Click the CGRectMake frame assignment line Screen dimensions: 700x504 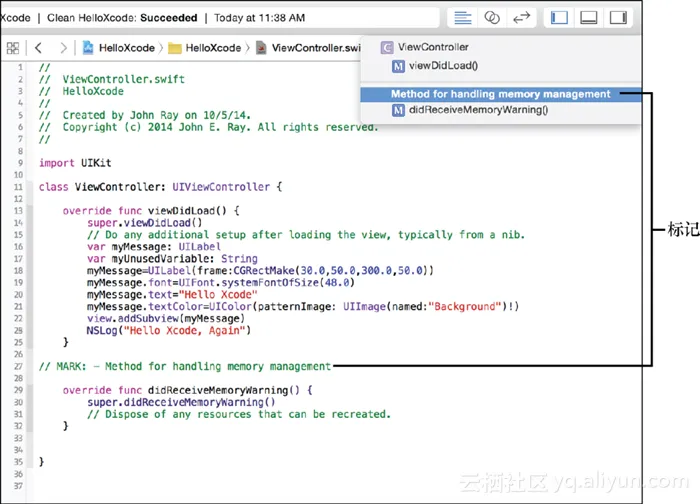[260, 271]
